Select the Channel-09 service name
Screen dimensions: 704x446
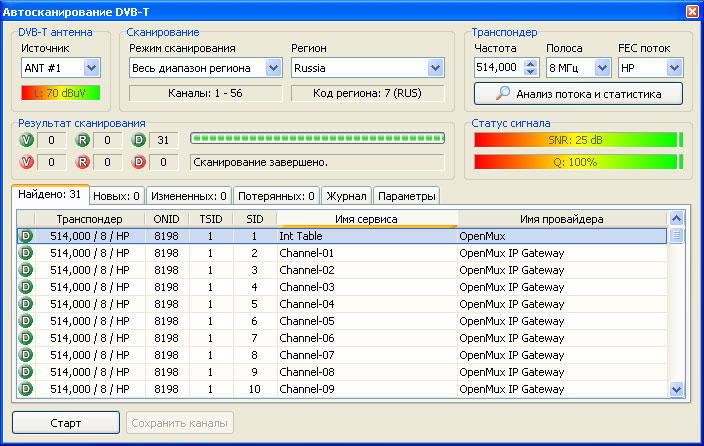coord(307,389)
